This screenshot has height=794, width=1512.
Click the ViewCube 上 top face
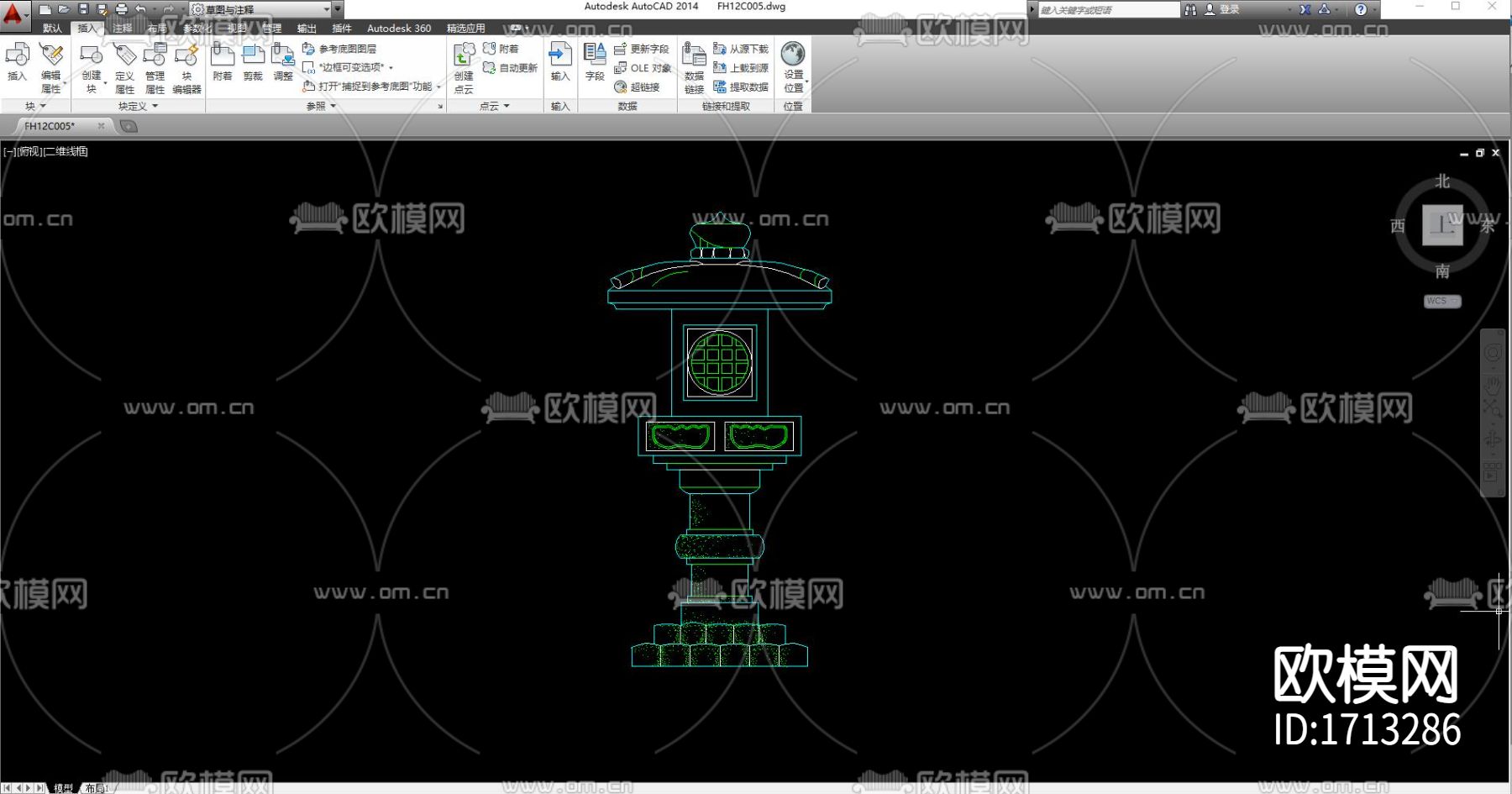coord(1442,224)
